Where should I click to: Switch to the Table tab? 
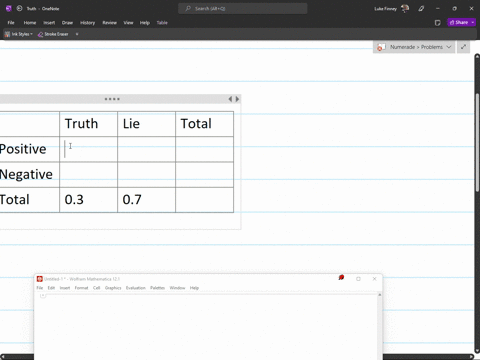pyautogui.click(x=162, y=23)
